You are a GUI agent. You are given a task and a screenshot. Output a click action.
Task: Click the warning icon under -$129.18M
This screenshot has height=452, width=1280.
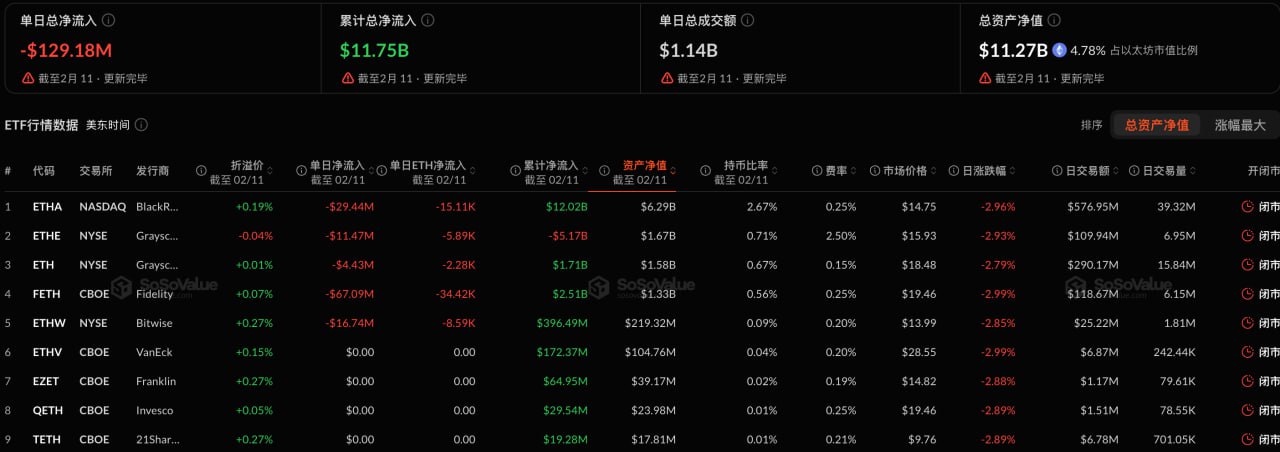(x=28, y=78)
